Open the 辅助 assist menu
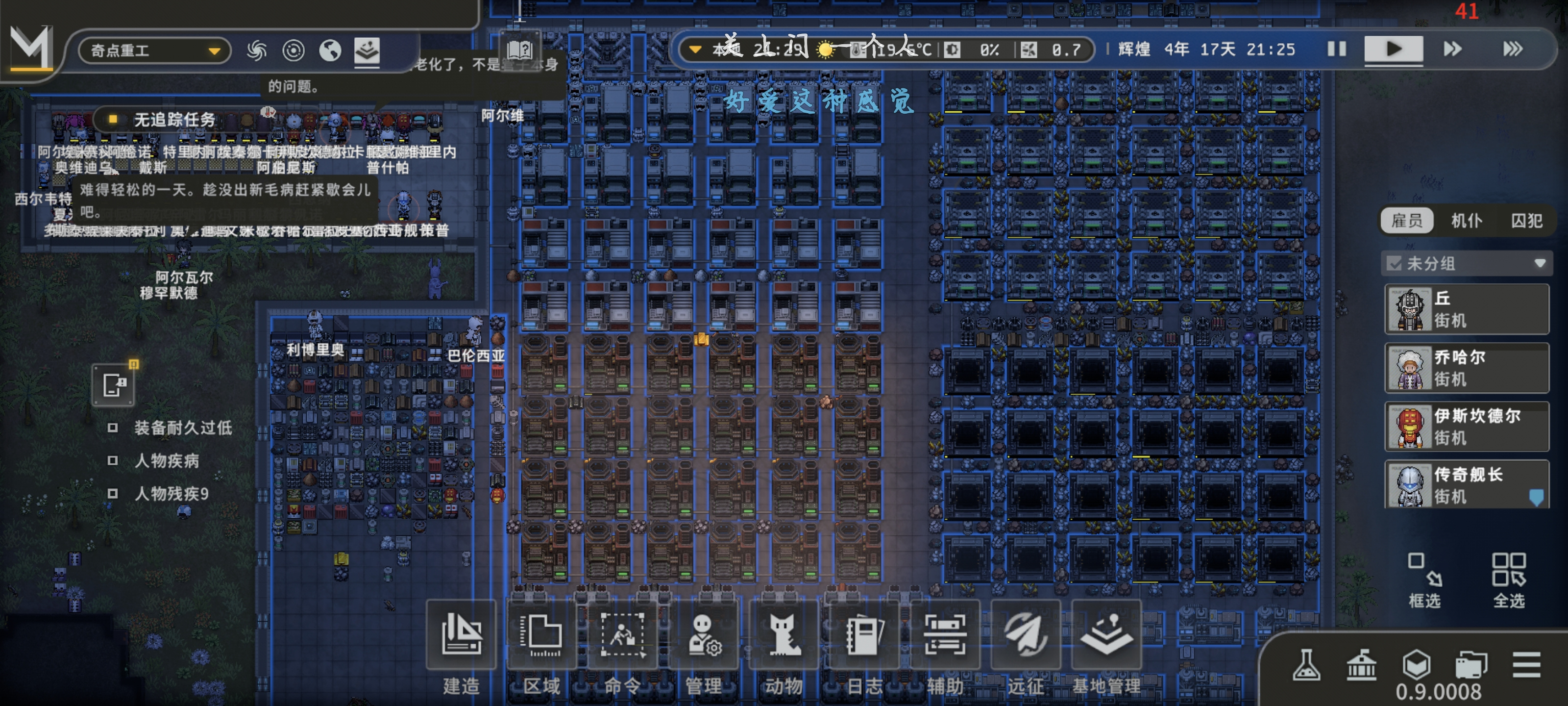 (945, 635)
